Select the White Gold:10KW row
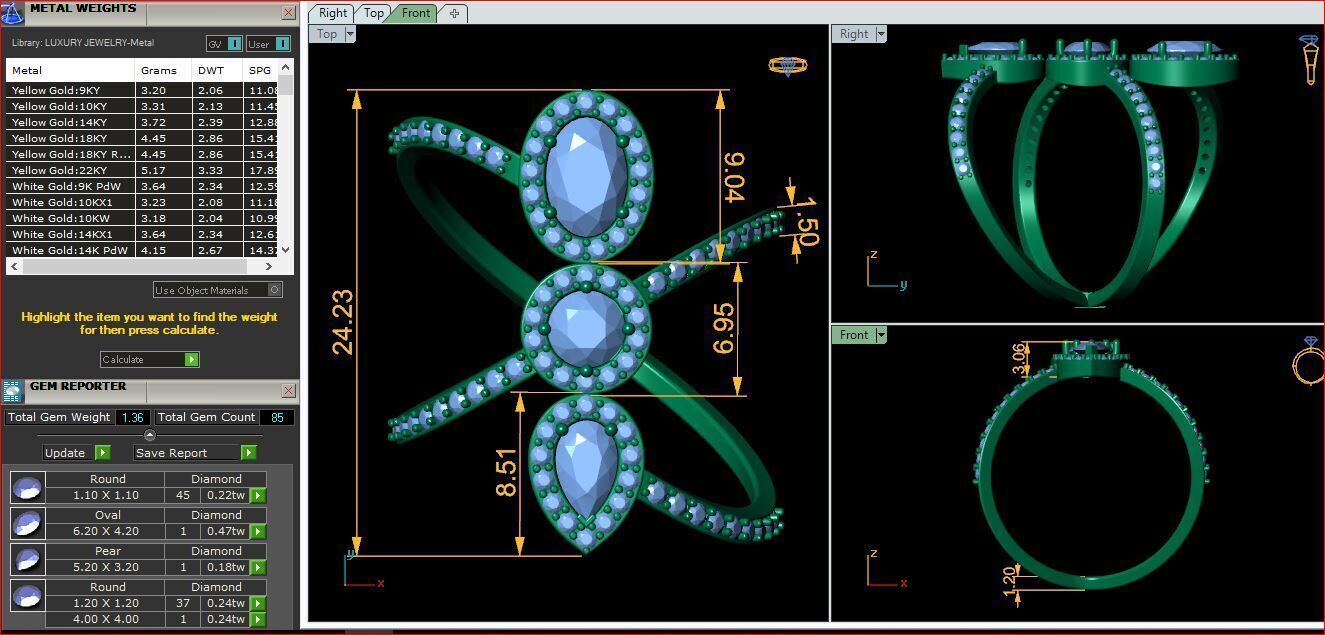 (143, 218)
